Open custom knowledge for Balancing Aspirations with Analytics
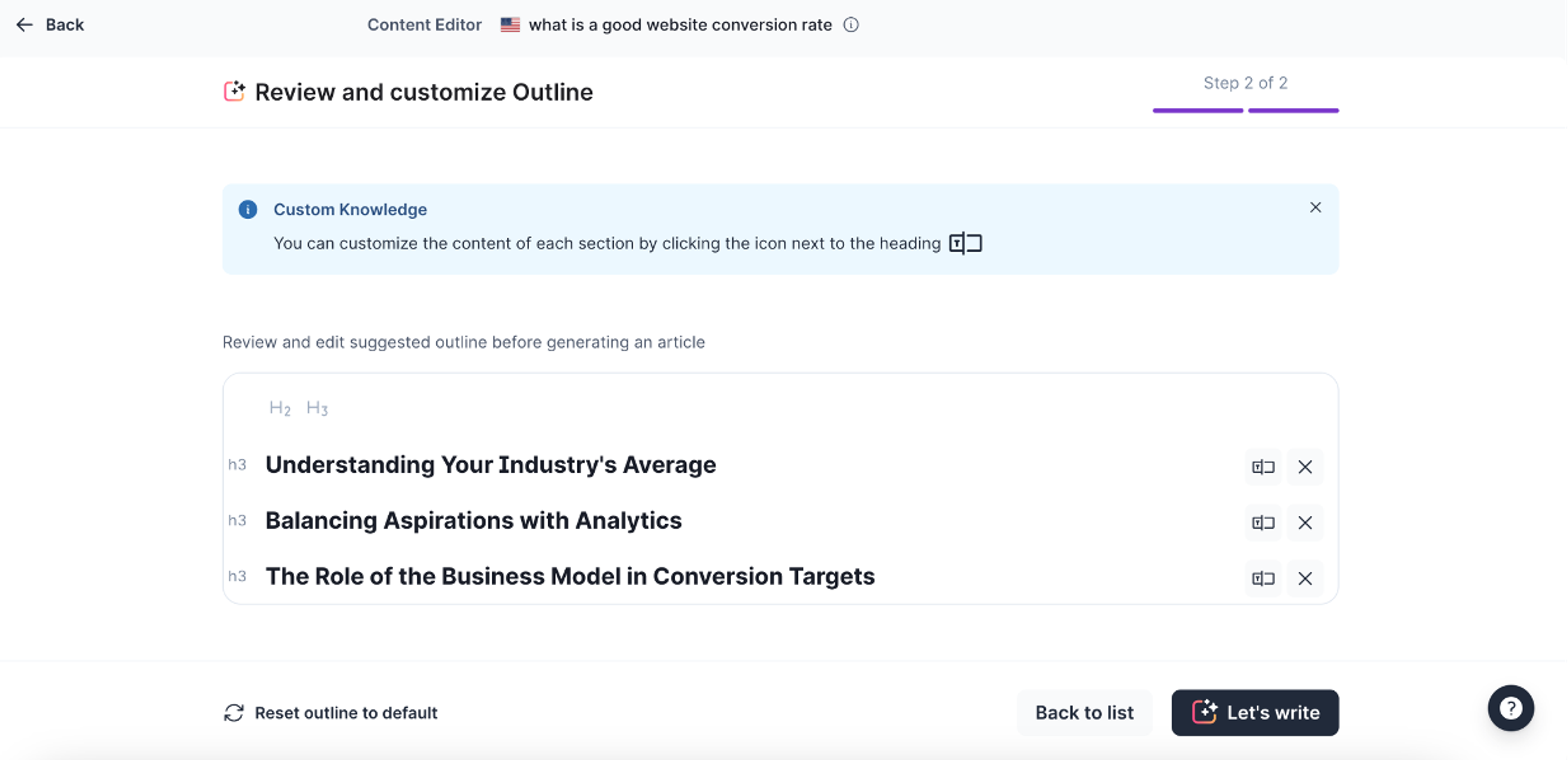Viewport: 1568px width, 760px height. click(1263, 522)
